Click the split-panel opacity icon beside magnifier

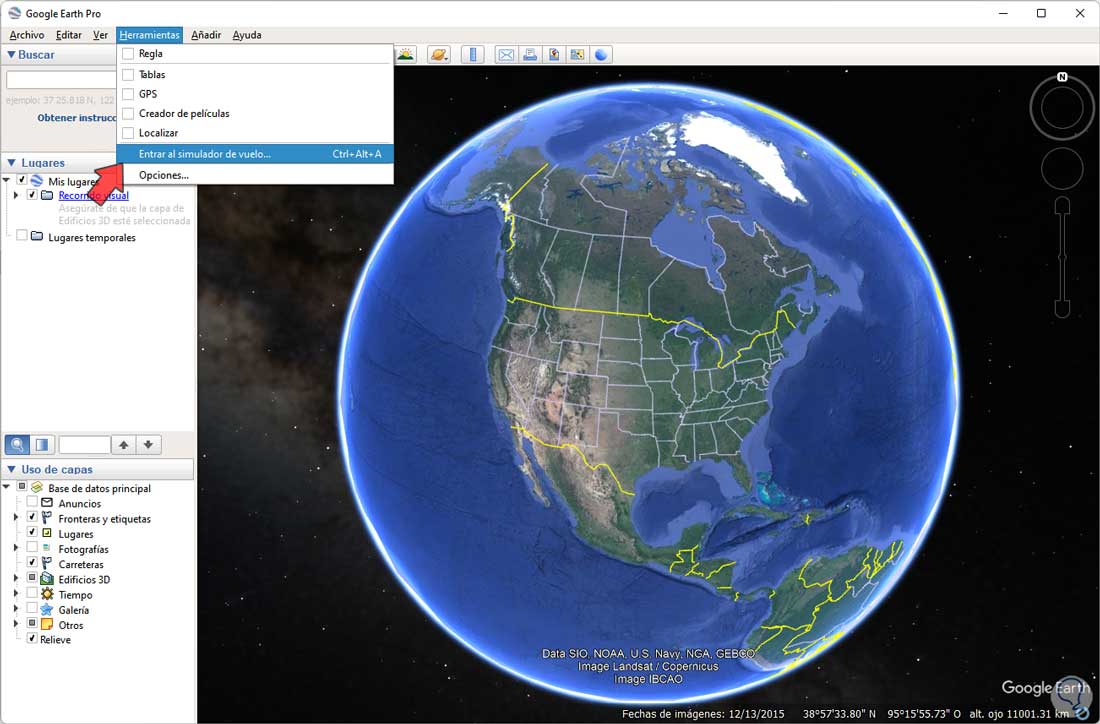[x=41, y=444]
